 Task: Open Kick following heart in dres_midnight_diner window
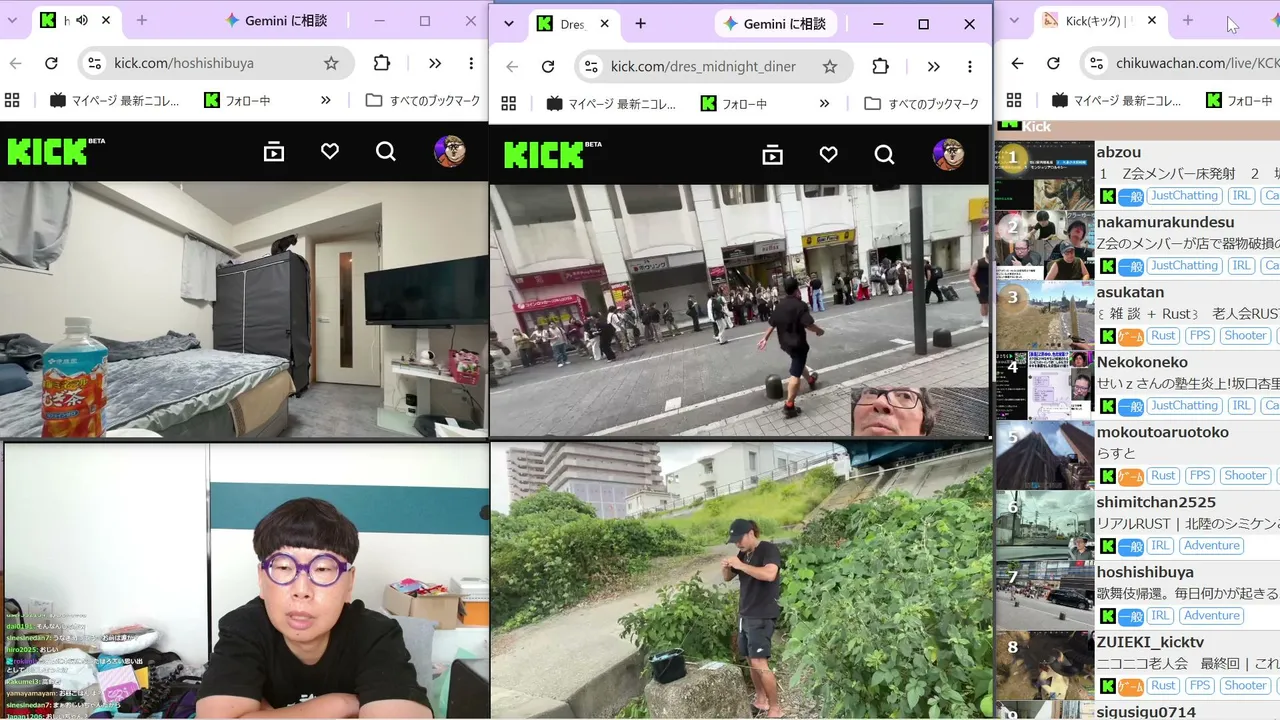tap(828, 155)
